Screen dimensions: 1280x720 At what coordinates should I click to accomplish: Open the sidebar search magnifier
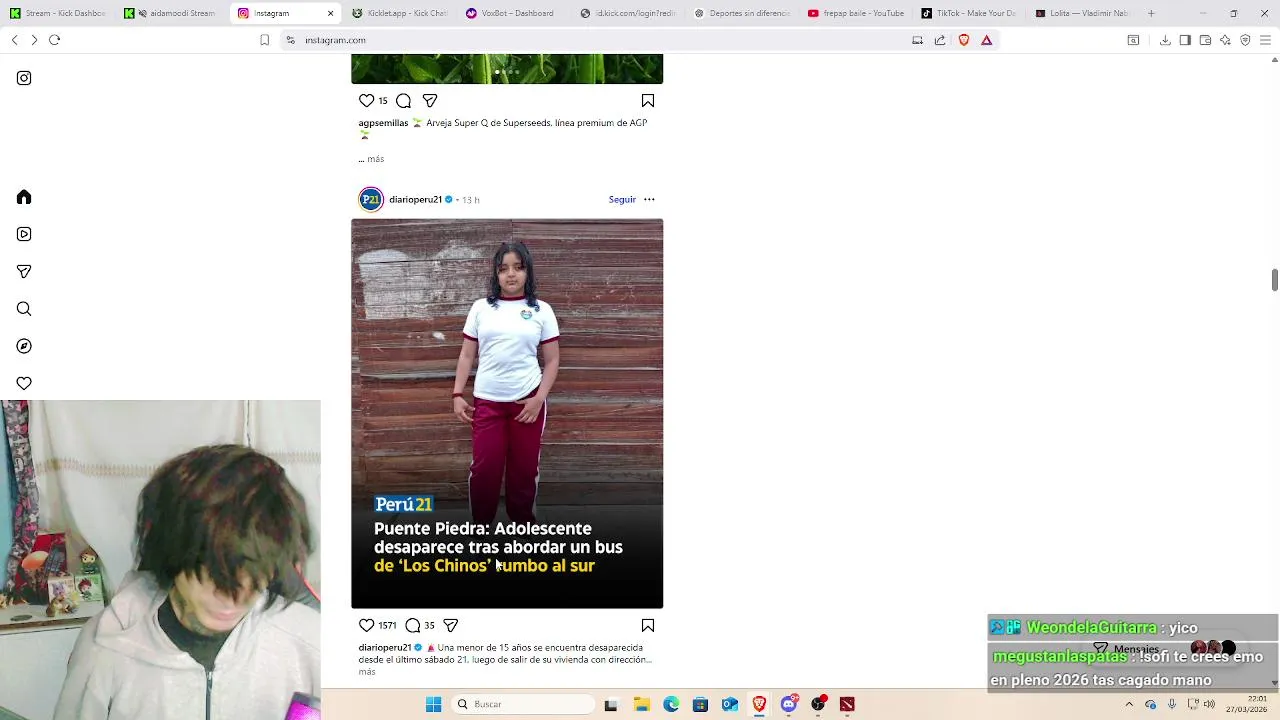pyautogui.click(x=24, y=309)
